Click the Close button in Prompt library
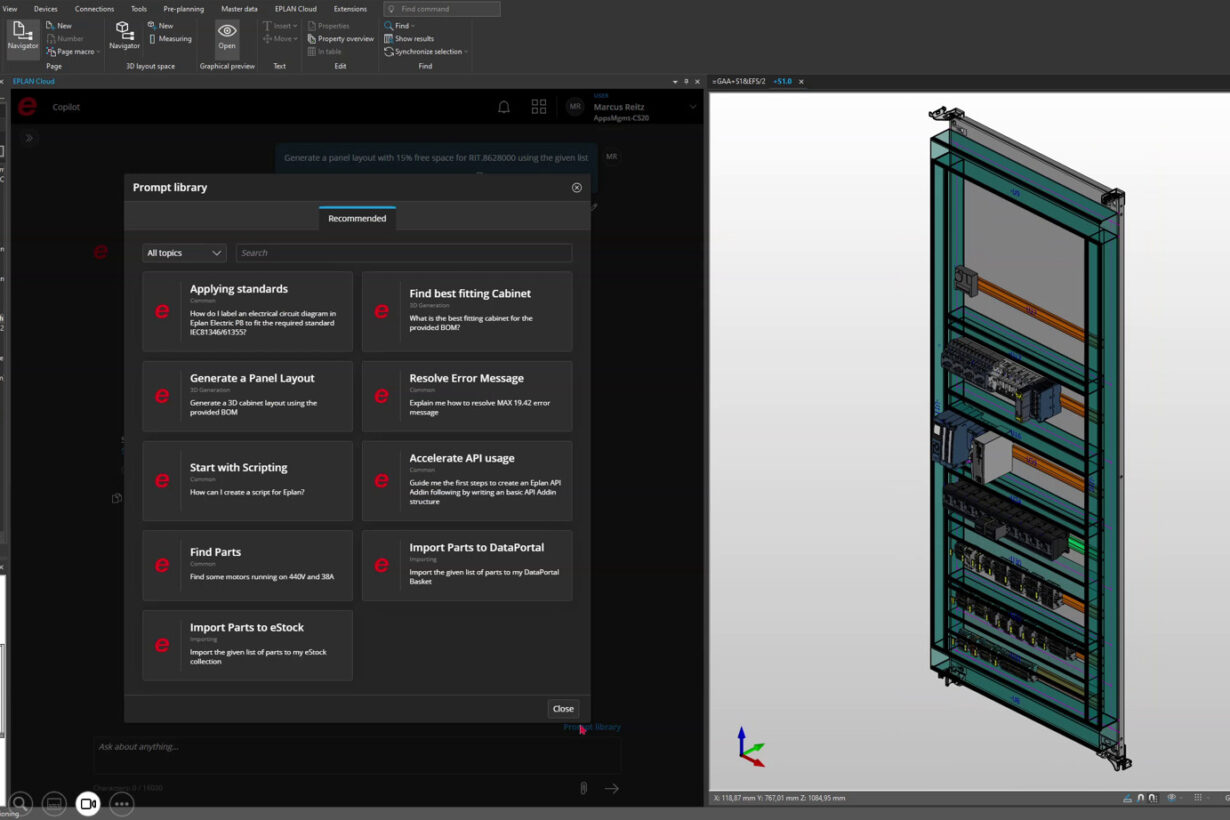 tap(563, 708)
